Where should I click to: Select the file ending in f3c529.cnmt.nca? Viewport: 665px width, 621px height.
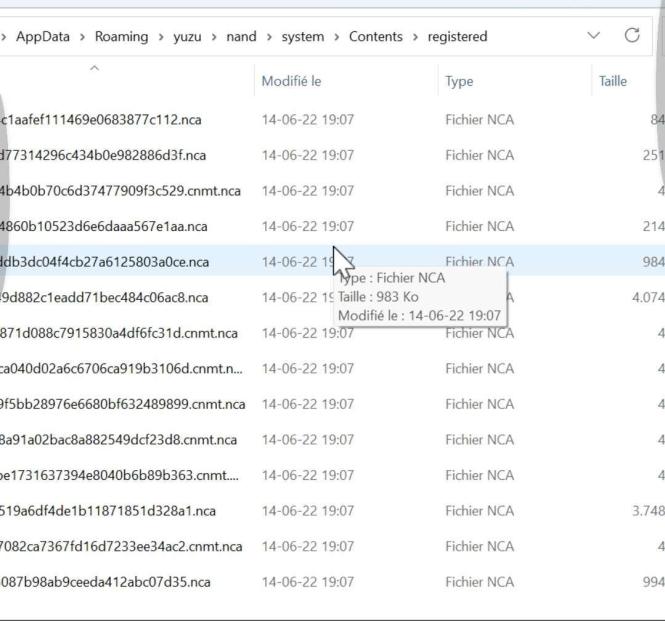coord(120,191)
